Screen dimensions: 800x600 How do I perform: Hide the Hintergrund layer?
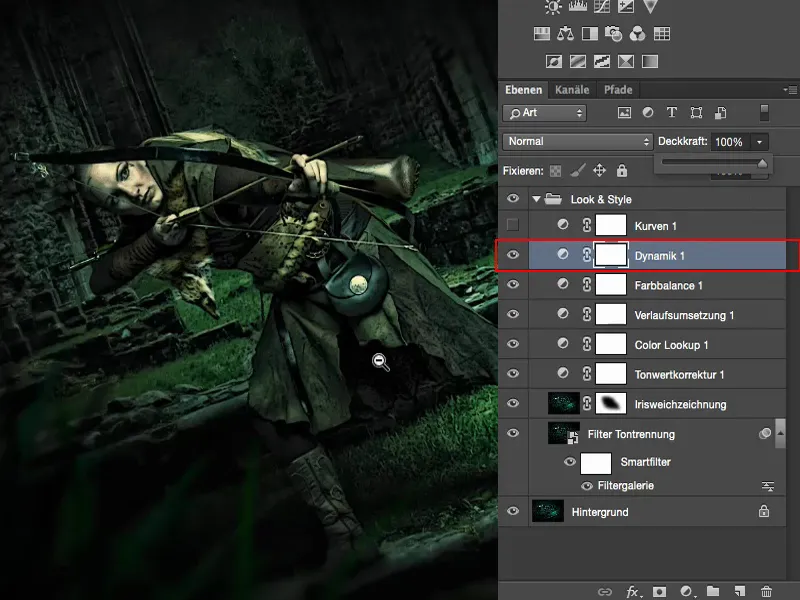click(x=513, y=511)
